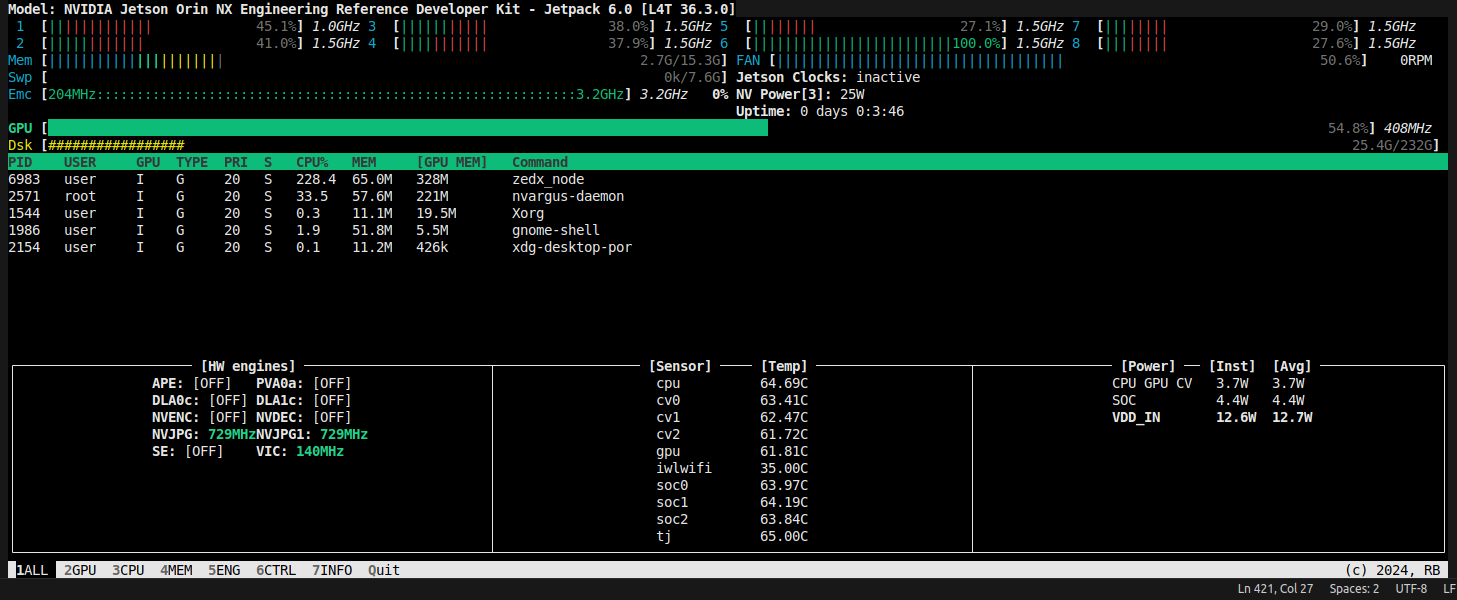The height and width of the screenshot is (600, 1457).
Task: Click the Uptime readout
Action: point(820,111)
